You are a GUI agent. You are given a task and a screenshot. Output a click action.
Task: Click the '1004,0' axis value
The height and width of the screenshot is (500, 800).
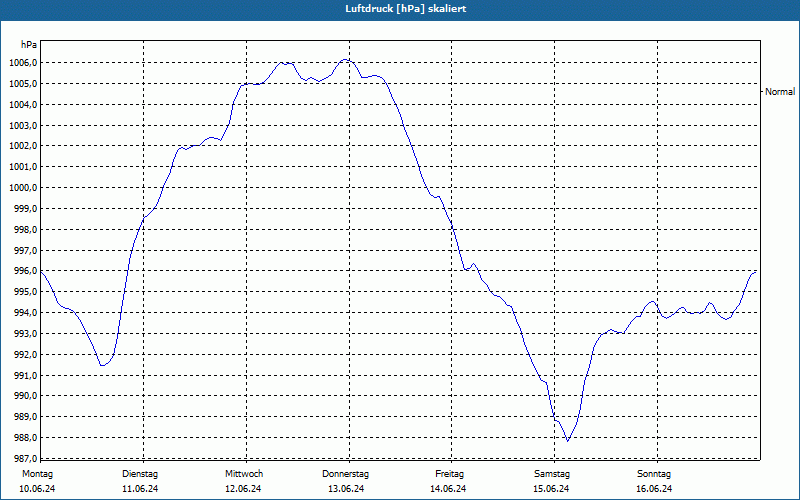[23, 105]
